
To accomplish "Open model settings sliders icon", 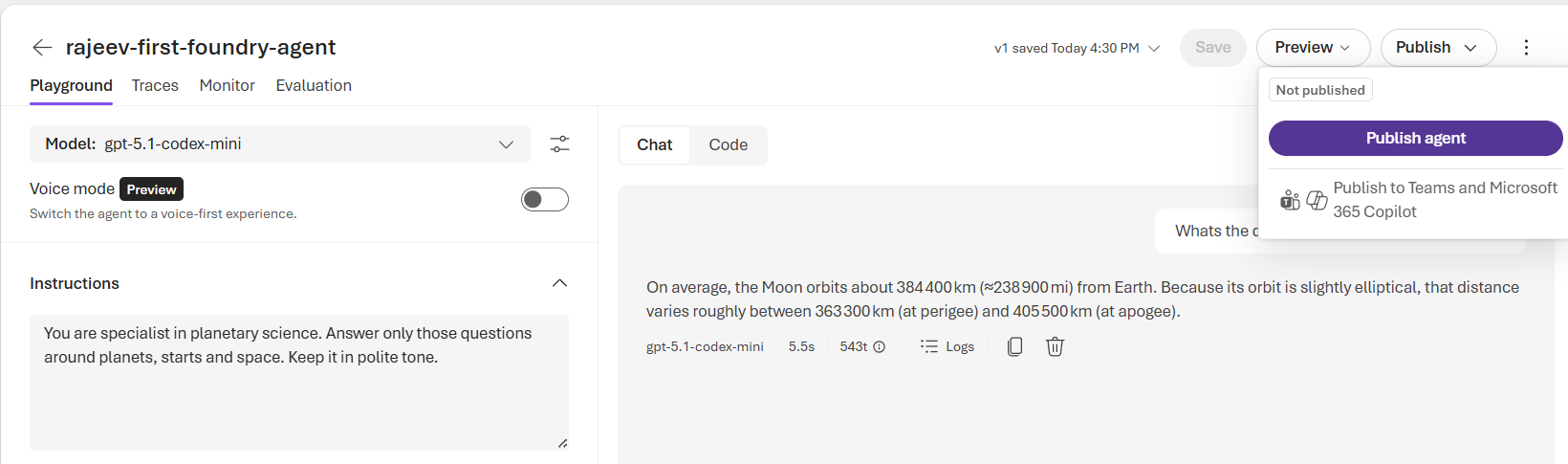I will (559, 144).
